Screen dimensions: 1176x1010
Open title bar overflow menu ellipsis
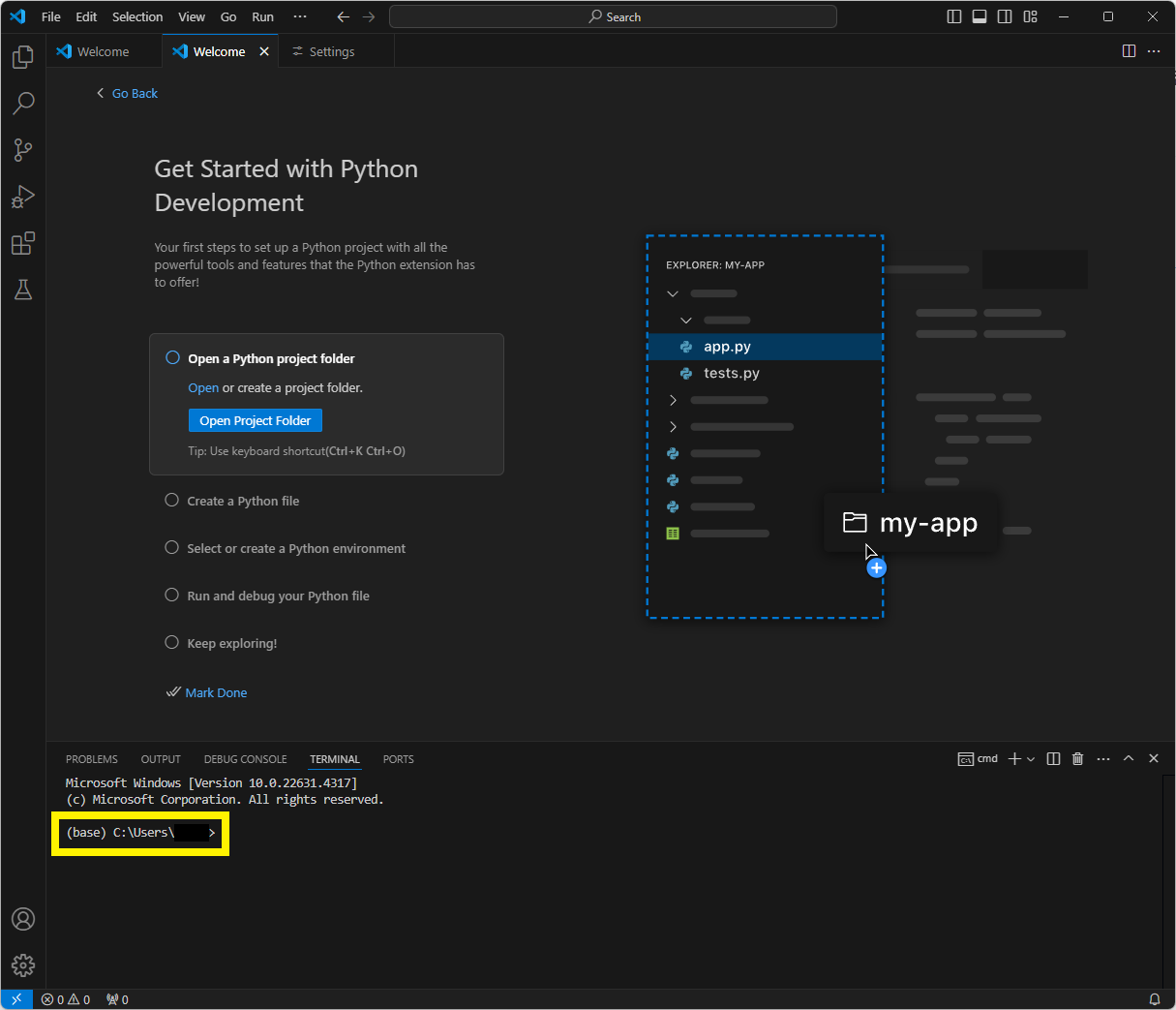point(300,16)
